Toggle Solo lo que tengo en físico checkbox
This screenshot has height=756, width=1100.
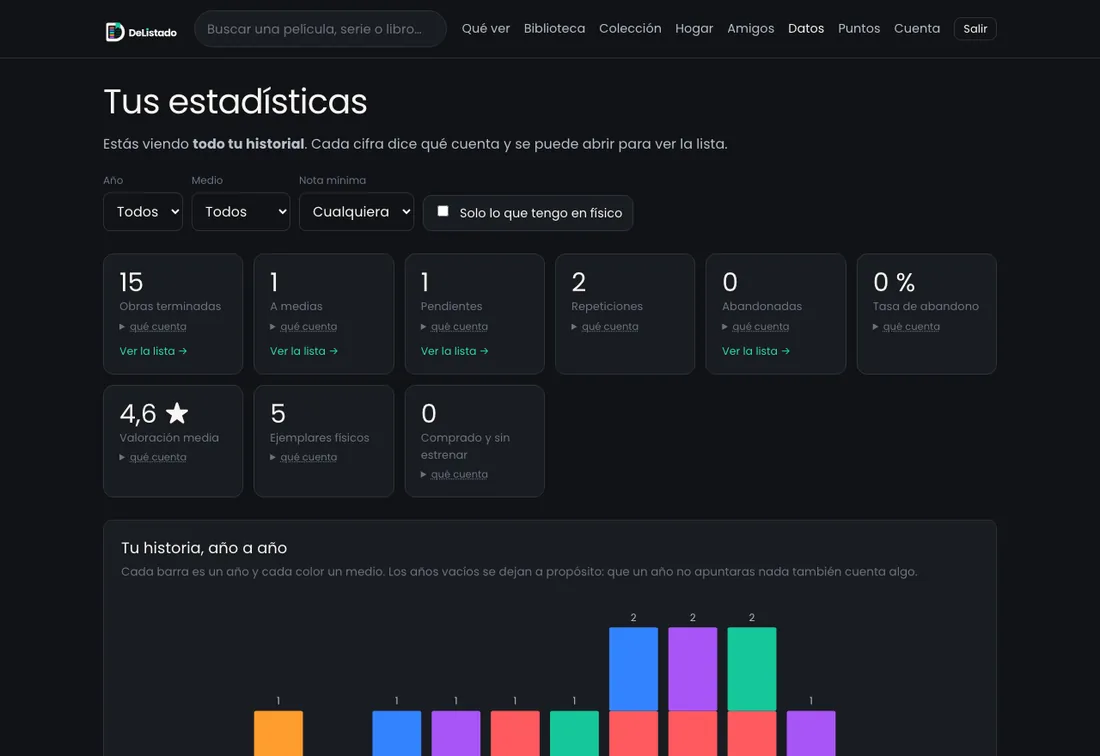tap(443, 211)
